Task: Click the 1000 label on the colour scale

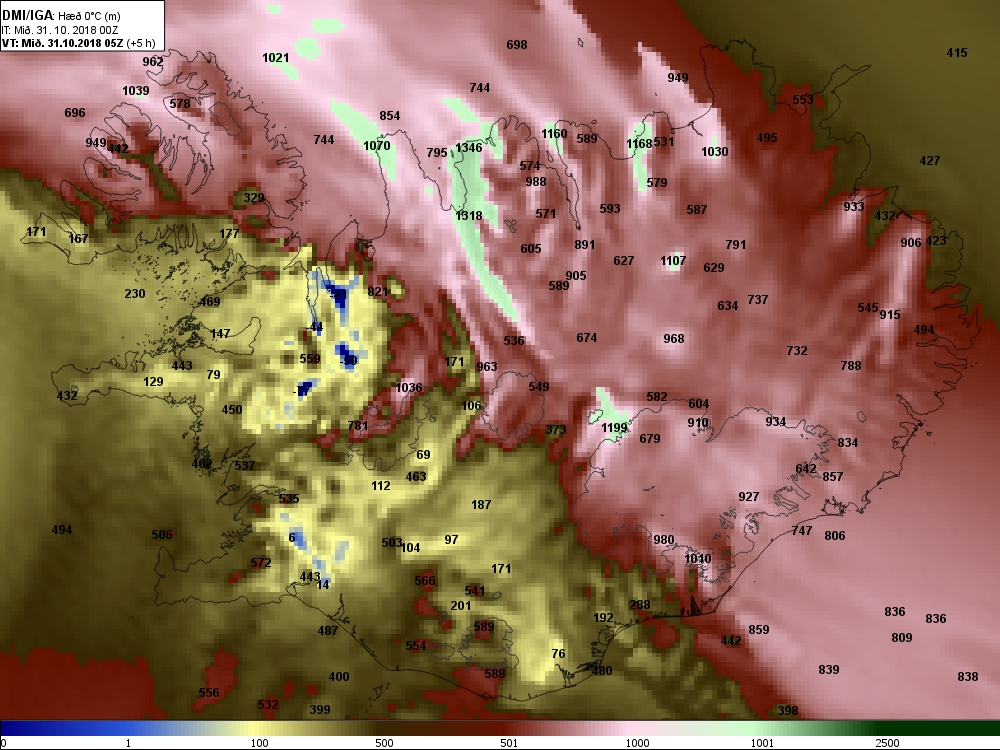Action: [637, 743]
